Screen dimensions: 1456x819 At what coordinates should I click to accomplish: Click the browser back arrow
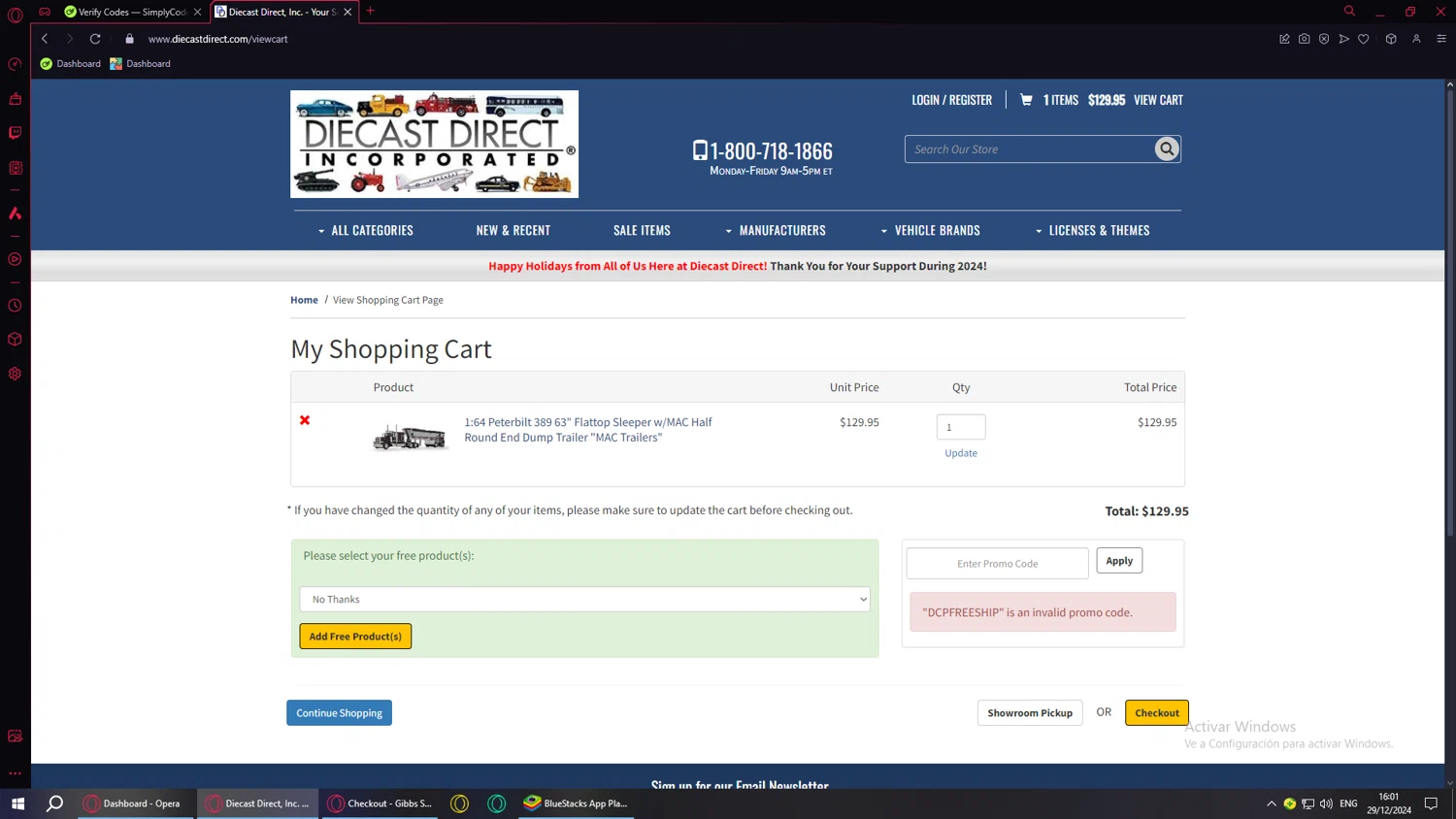[x=45, y=39]
